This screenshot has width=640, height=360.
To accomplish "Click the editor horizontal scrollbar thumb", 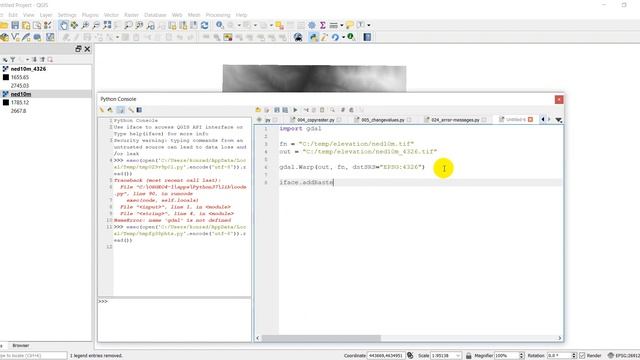I will click(x=321, y=338).
